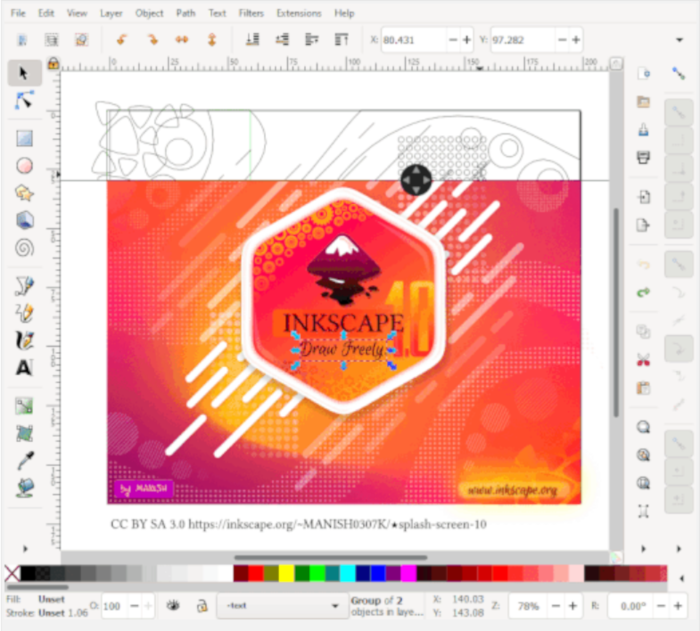Screen dimensions: 700x631
Task: Click Rotate 90° clockwise icon
Action: click(x=152, y=40)
